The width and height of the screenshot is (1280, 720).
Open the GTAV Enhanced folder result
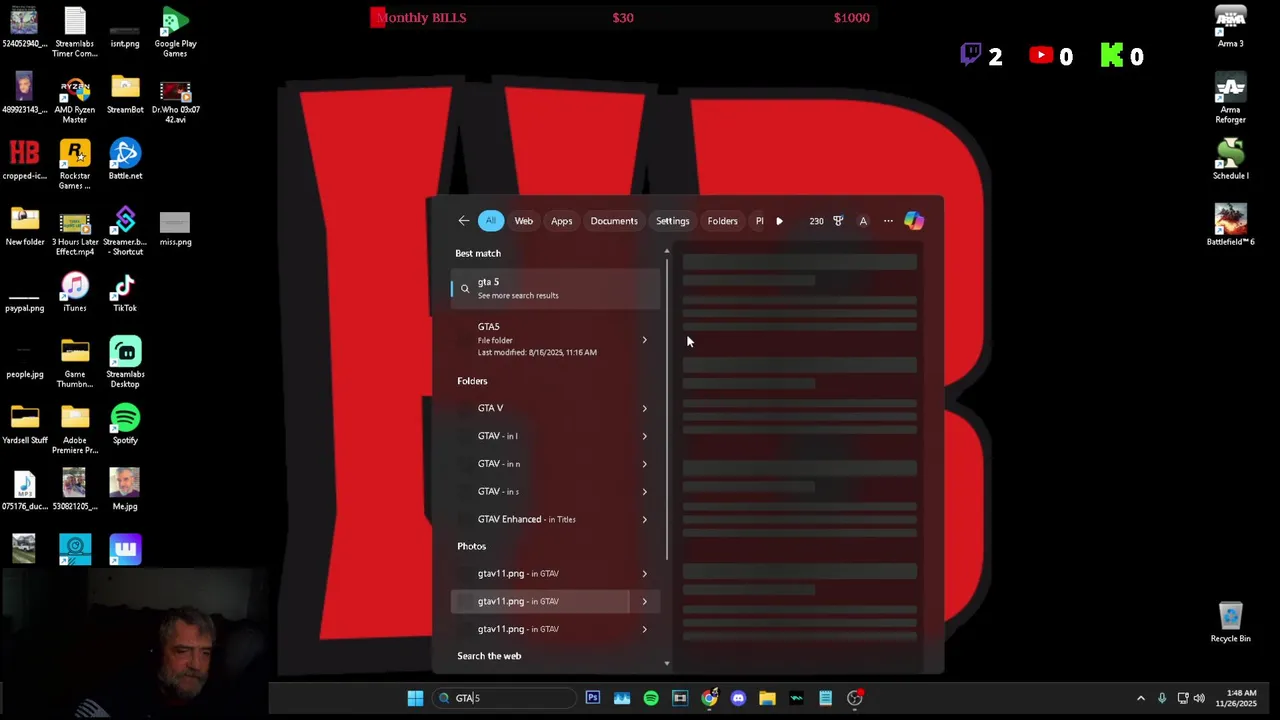541,519
